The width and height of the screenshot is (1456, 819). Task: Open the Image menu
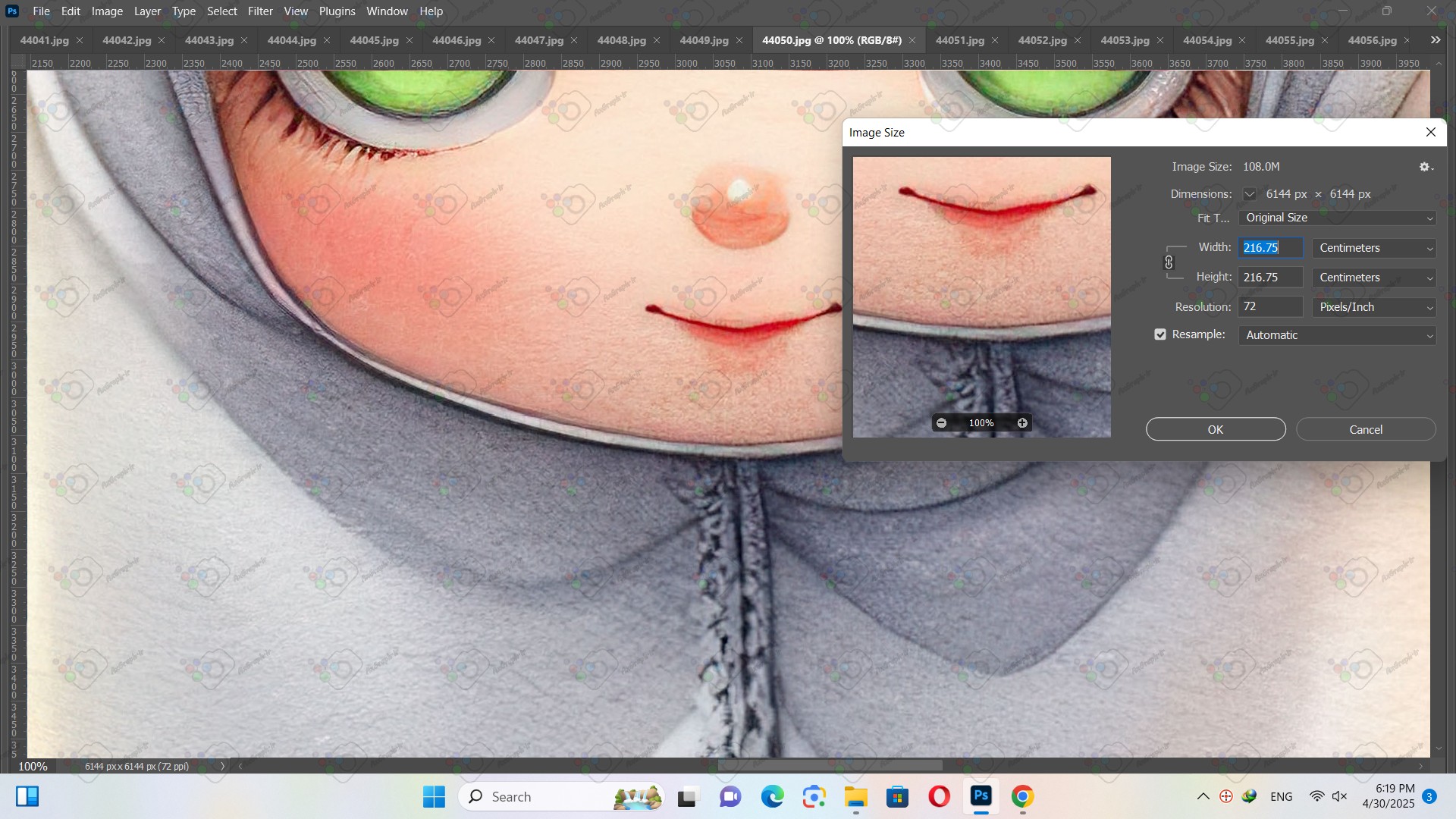tap(107, 11)
